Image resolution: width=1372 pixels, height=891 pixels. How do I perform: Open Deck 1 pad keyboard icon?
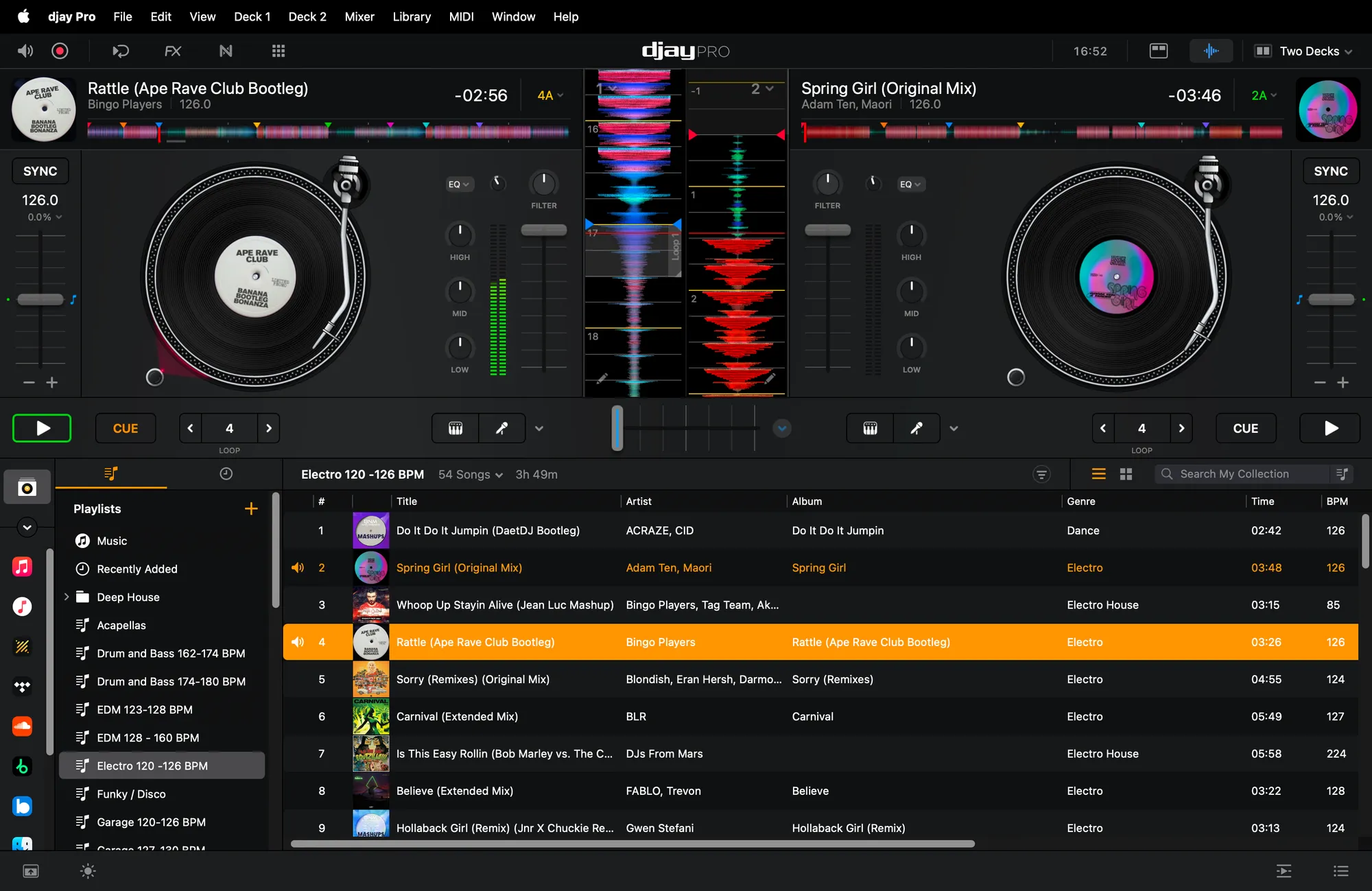click(456, 428)
